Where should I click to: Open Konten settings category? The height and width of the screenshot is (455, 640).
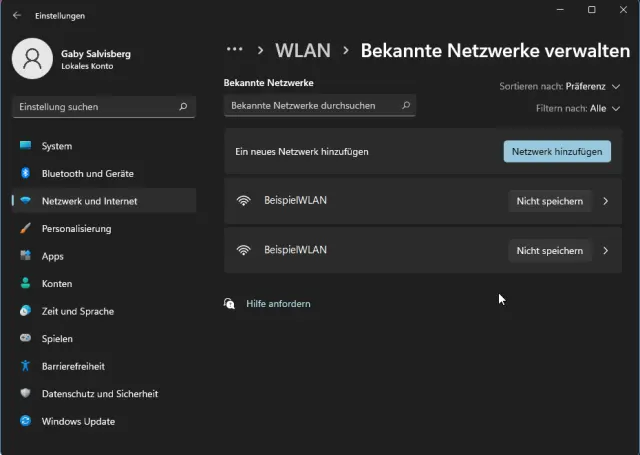104,284
